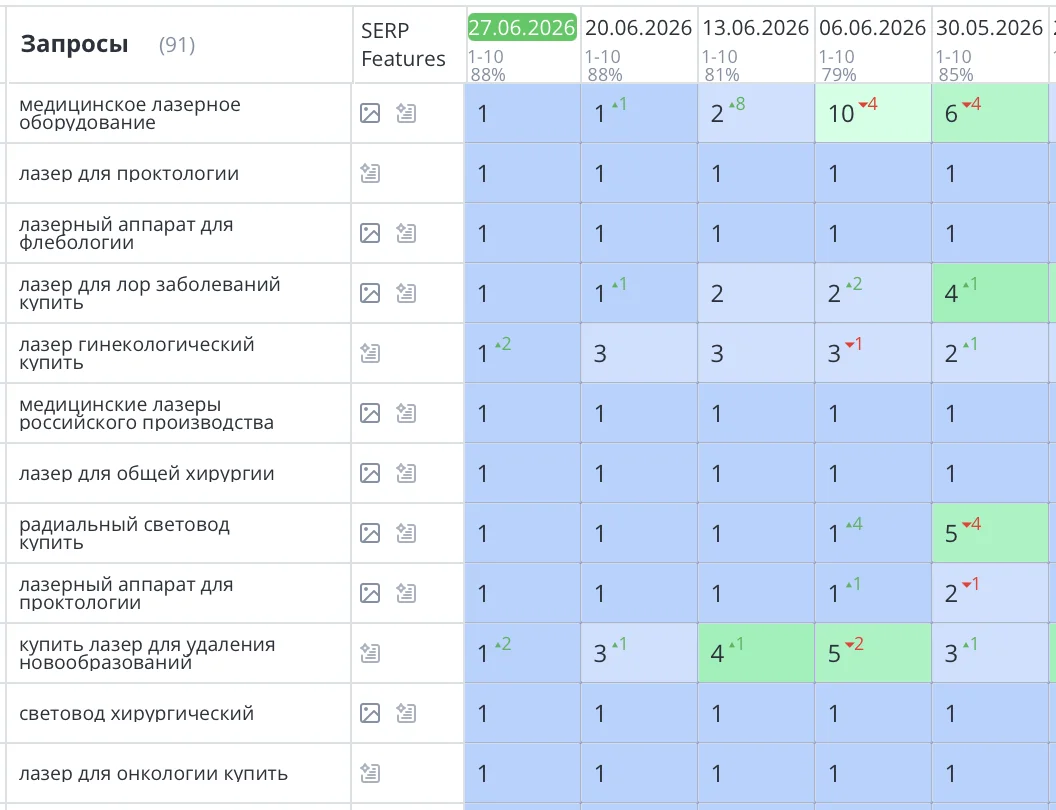1056x810 pixels.
Task: Click snippet icon for лазер для онкологии купить
Action: pos(370,773)
